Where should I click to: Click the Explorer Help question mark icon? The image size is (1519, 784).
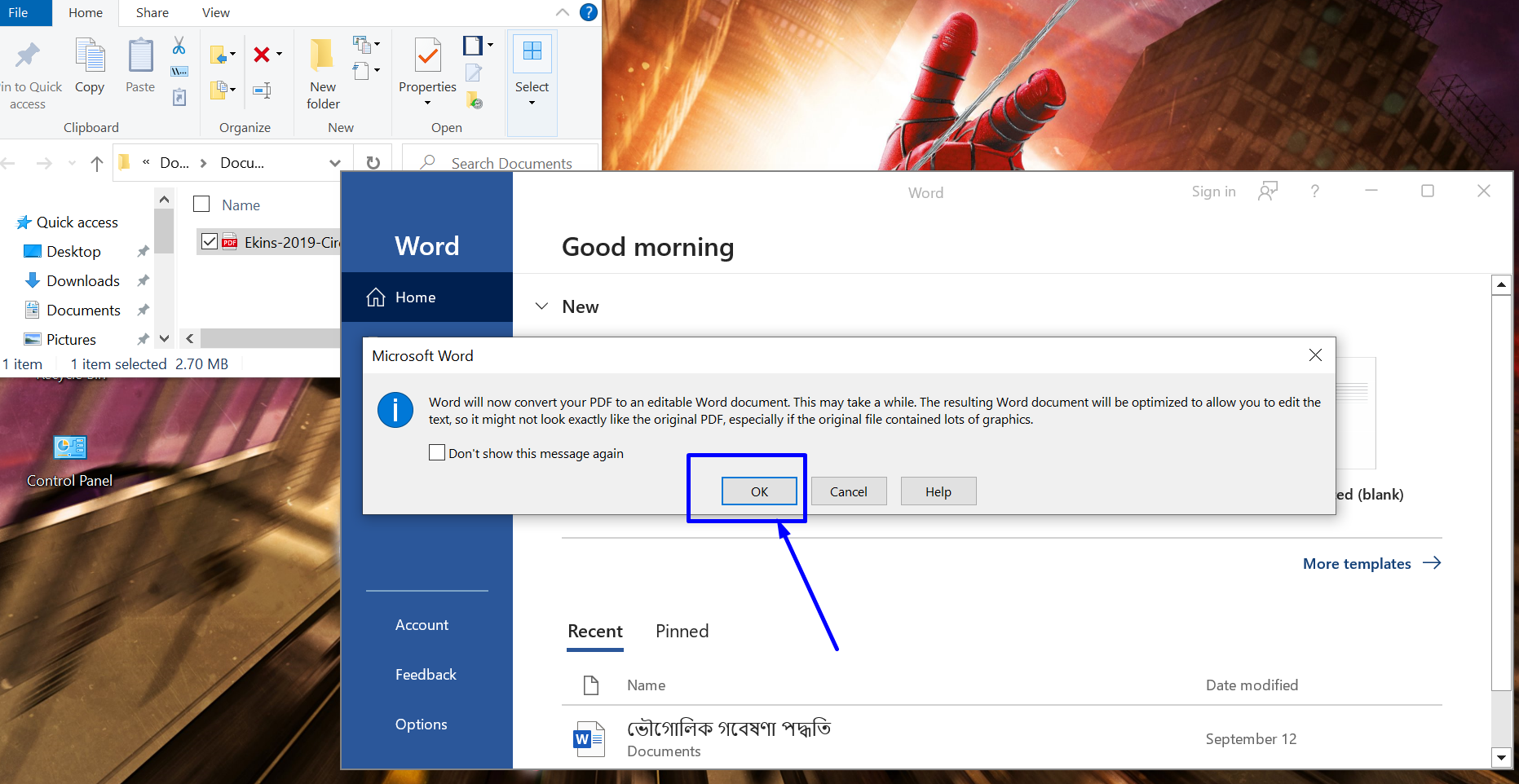pos(588,12)
